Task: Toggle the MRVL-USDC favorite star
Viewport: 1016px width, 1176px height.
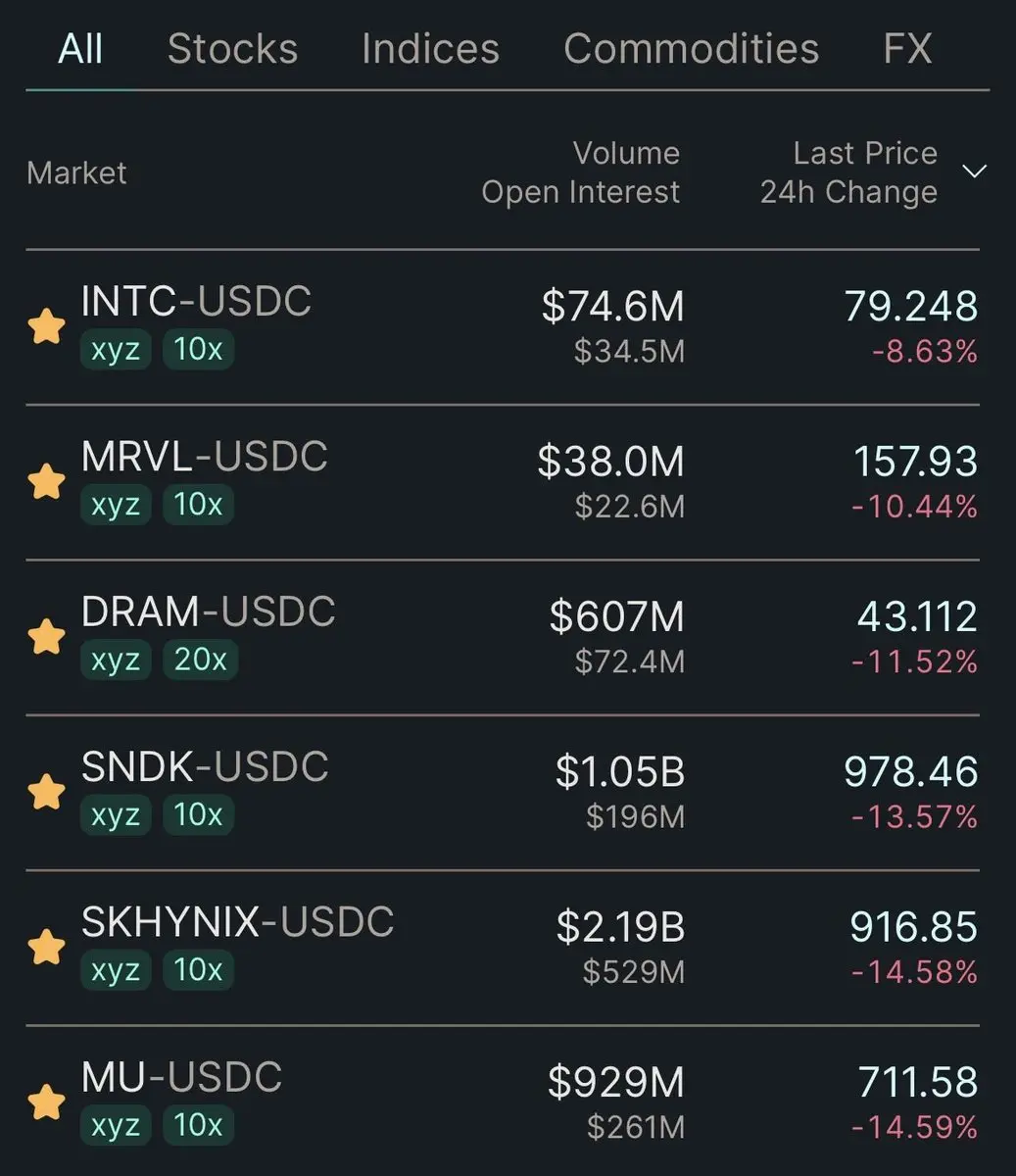Action: (46, 481)
